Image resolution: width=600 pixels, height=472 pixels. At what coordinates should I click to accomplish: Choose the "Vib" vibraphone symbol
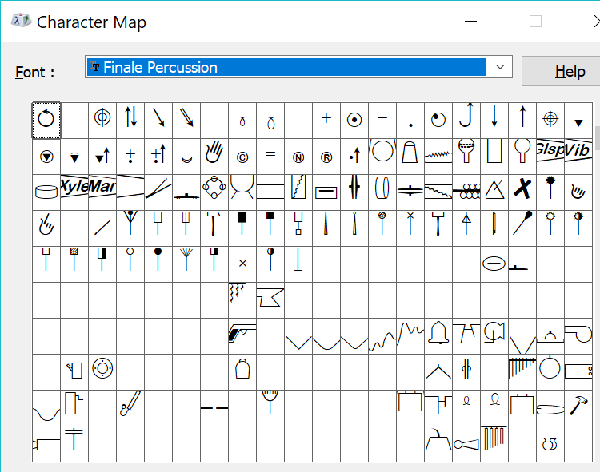[578, 150]
